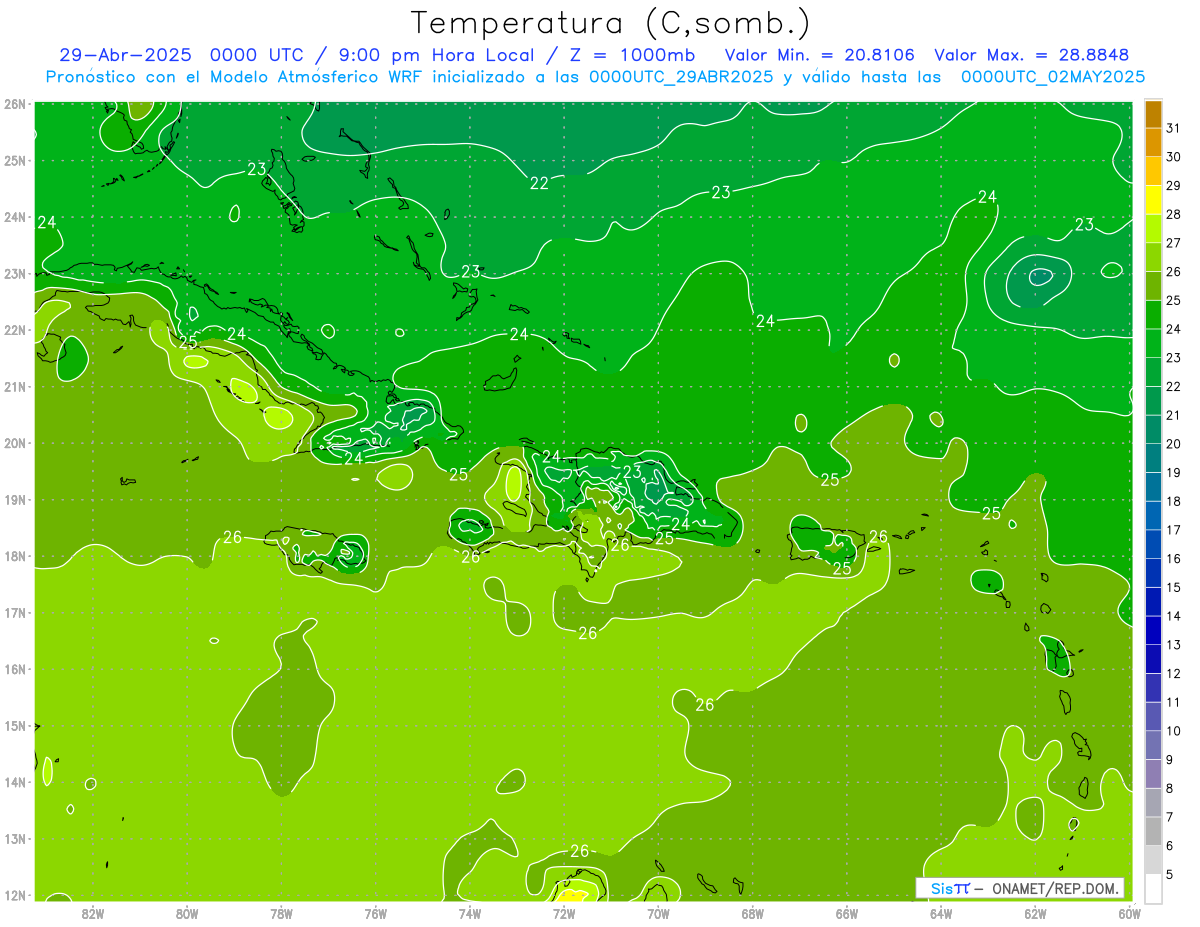Click the 18N latitude axis label
1200x927 pixels.
click(x=15, y=556)
